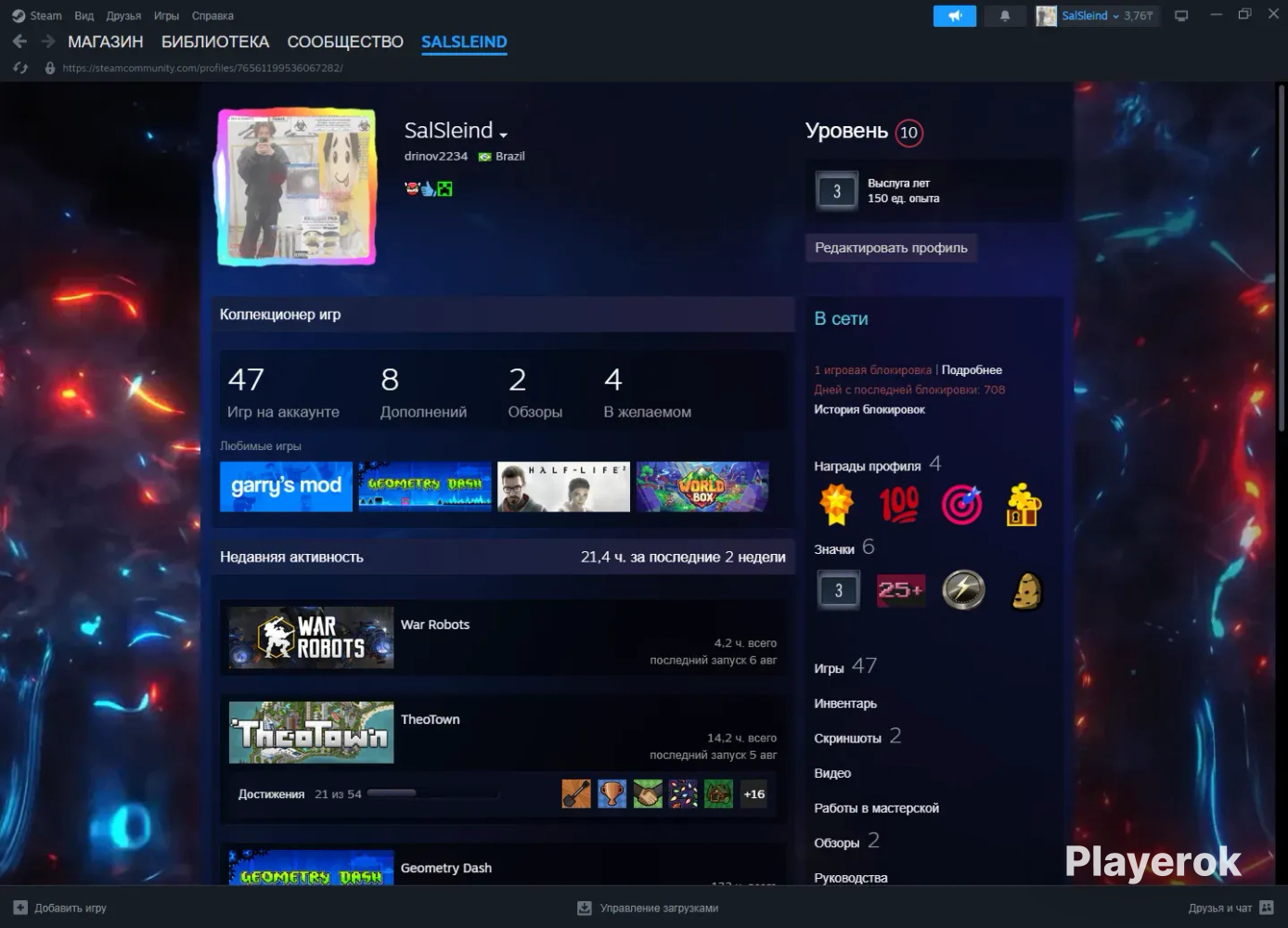Expand the SalSleind name dropdown arrow
The width and height of the screenshot is (1288, 928).
click(503, 135)
